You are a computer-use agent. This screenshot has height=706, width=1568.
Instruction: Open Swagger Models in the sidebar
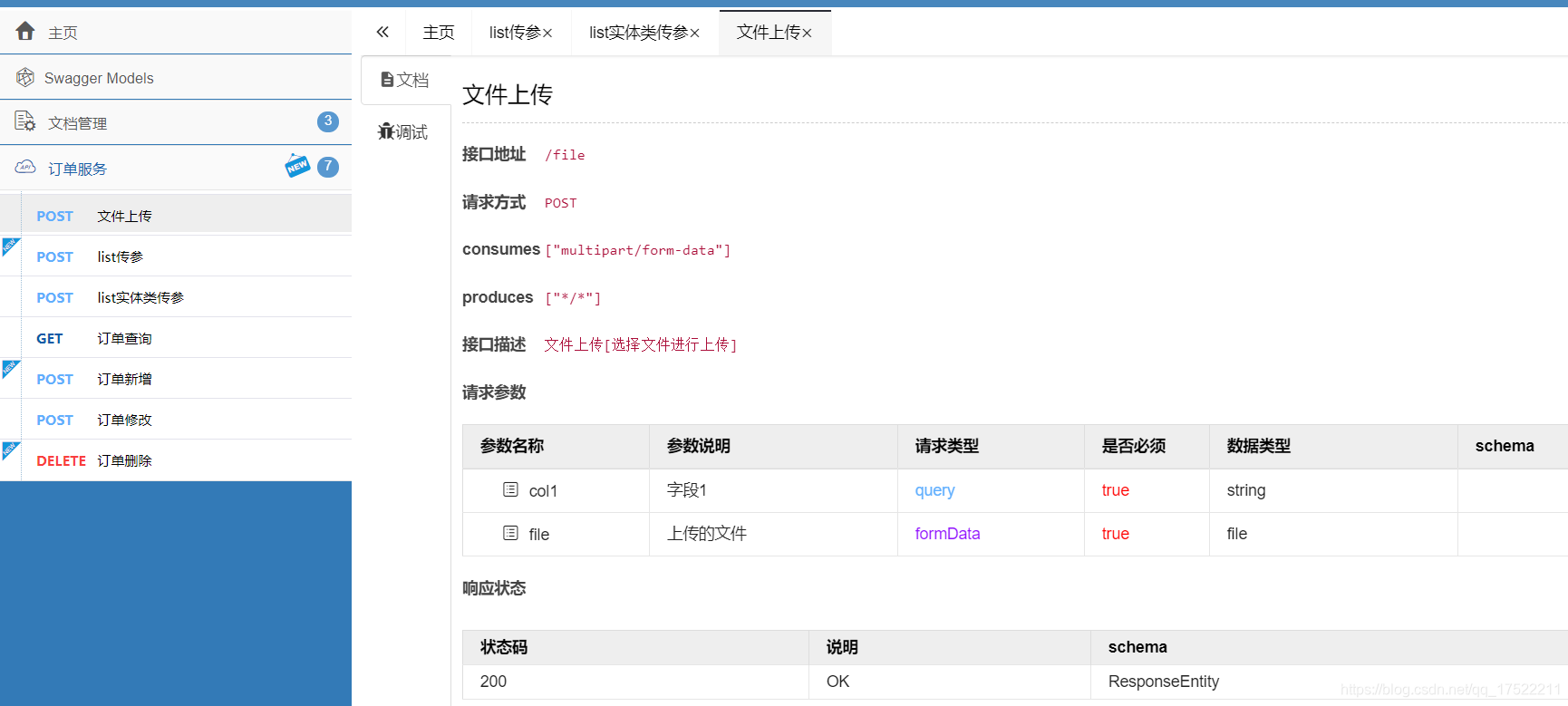pos(176,77)
